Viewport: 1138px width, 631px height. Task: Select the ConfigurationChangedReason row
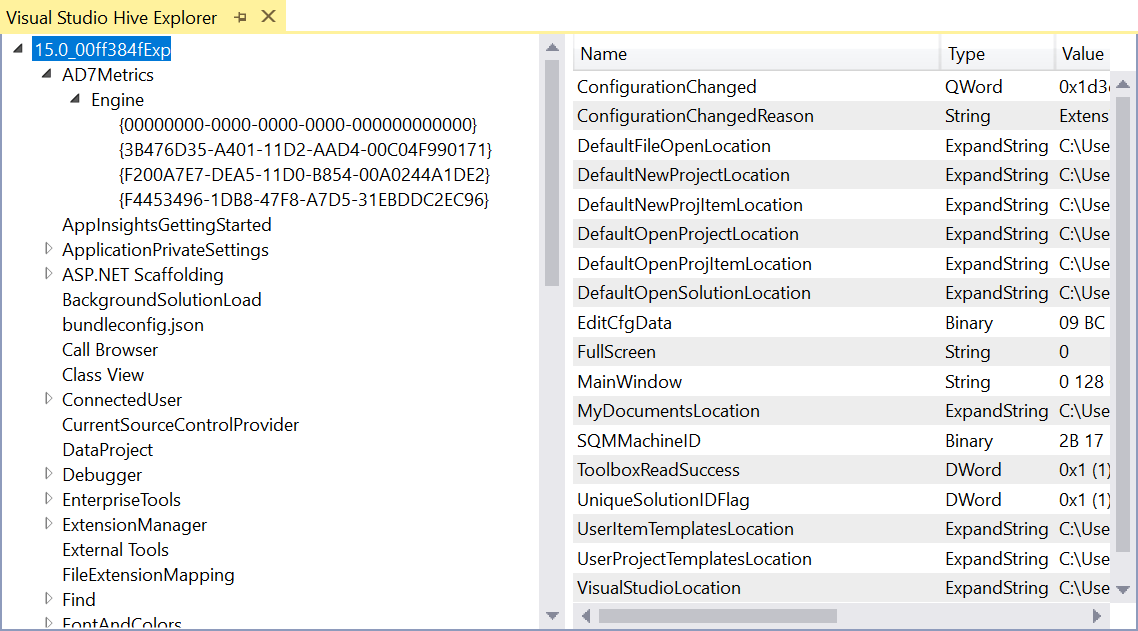[x=842, y=116]
